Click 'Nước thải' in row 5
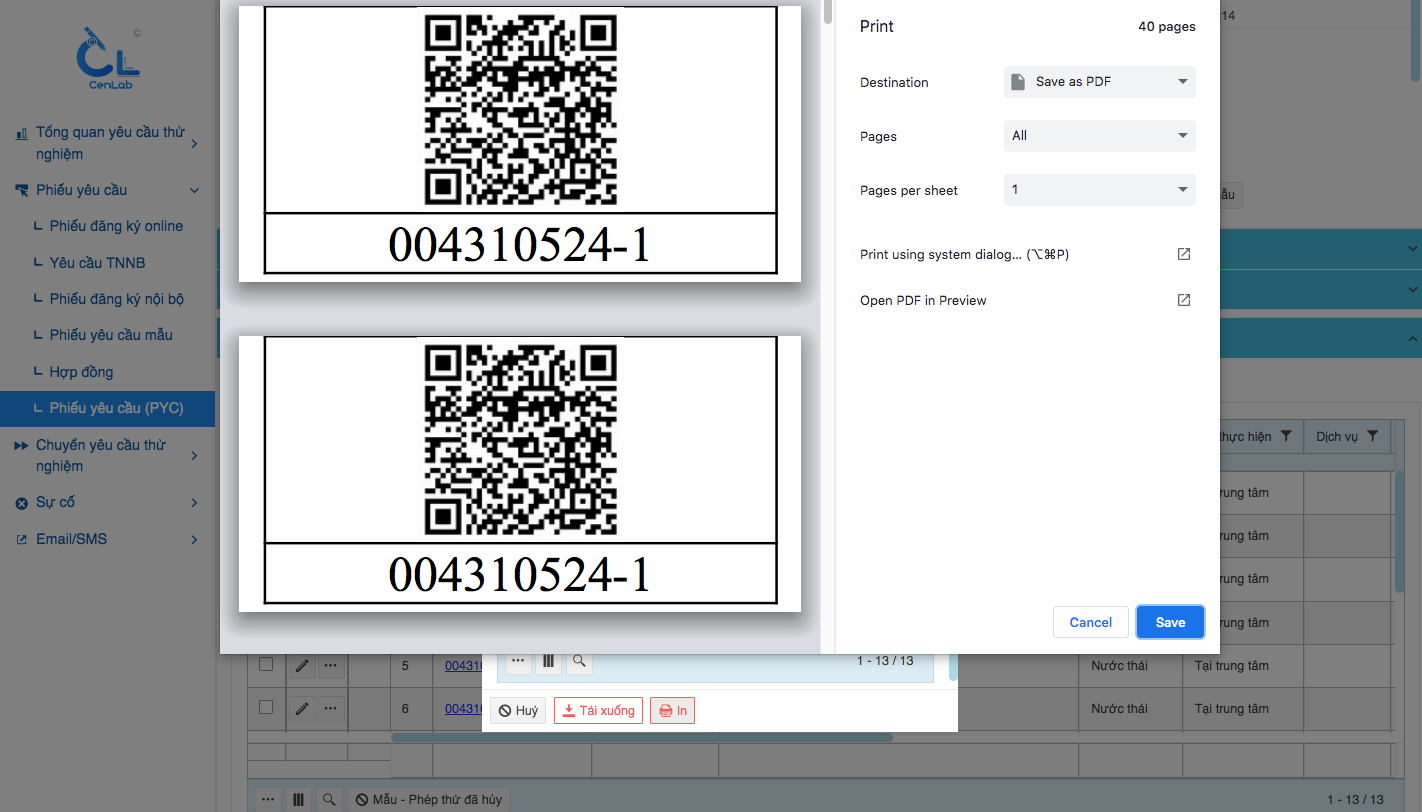The image size is (1422, 812). tap(1120, 666)
